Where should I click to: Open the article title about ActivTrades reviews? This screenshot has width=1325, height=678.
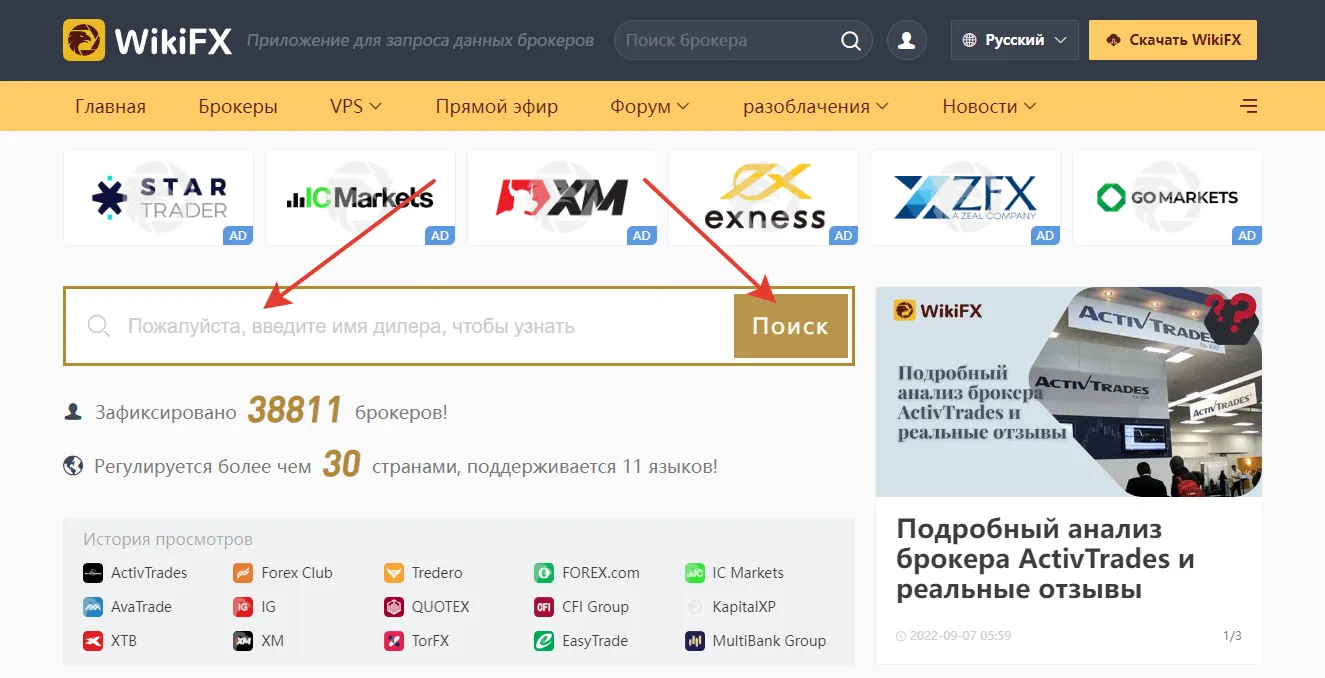pyautogui.click(x=1045, y=559)
